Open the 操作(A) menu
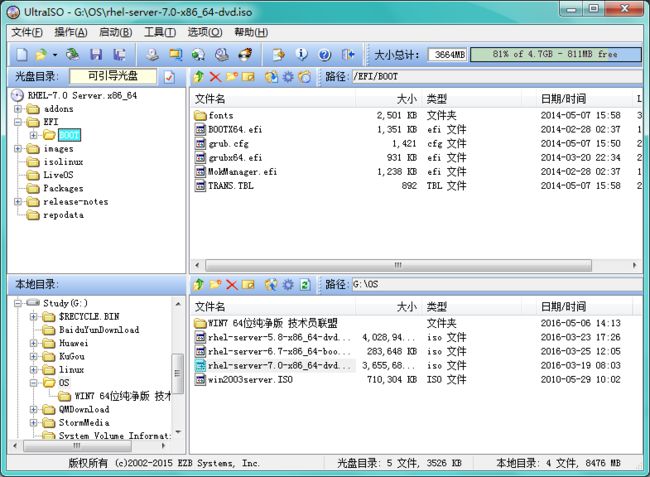650x477 pixels. click(x=71, y=32)
